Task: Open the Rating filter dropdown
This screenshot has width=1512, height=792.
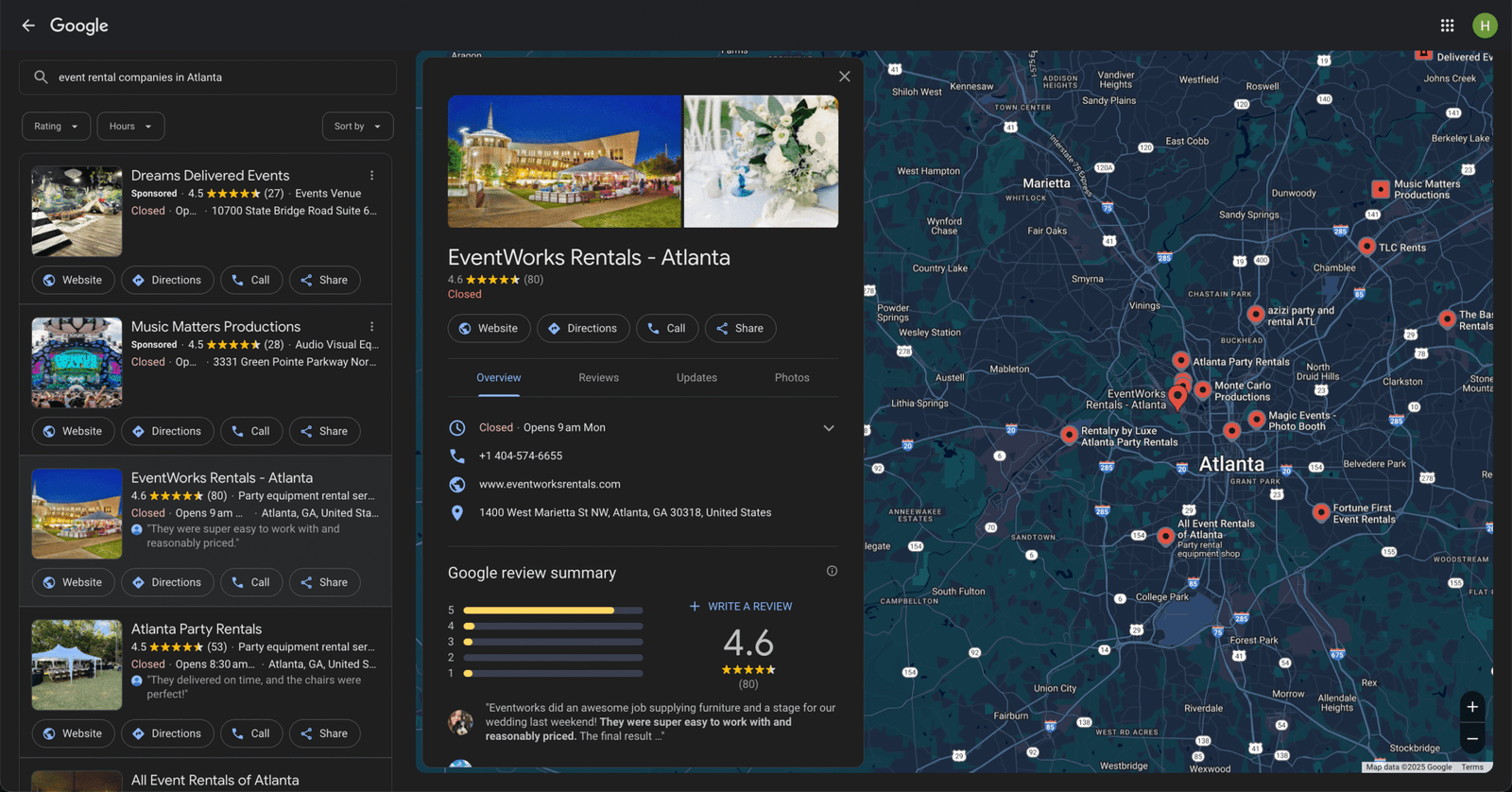Action: (57, 127)
